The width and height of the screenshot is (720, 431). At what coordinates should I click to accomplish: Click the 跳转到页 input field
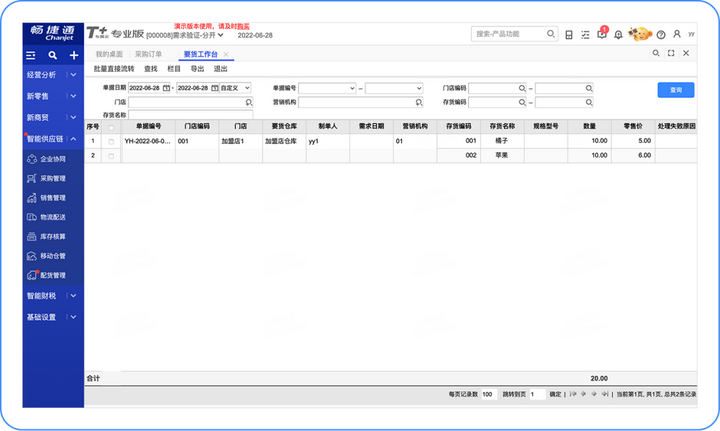click(x=537, y=394)
